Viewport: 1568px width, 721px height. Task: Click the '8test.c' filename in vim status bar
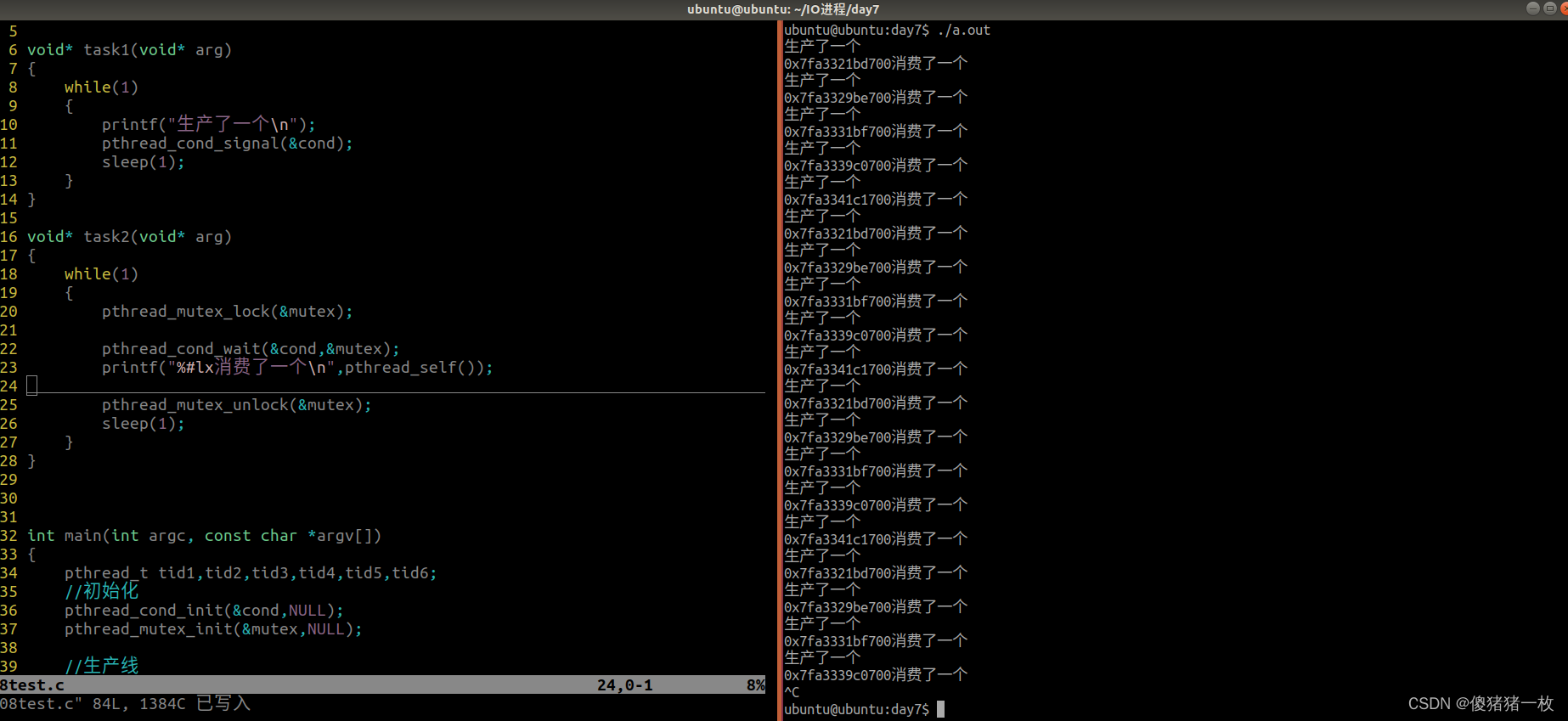click(32, 685)
